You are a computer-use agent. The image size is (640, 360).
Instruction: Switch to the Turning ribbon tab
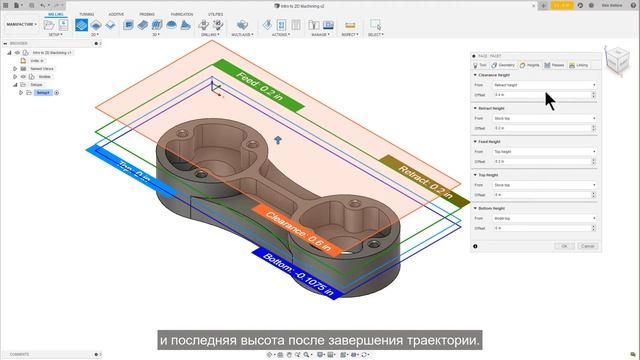[87, 14]
